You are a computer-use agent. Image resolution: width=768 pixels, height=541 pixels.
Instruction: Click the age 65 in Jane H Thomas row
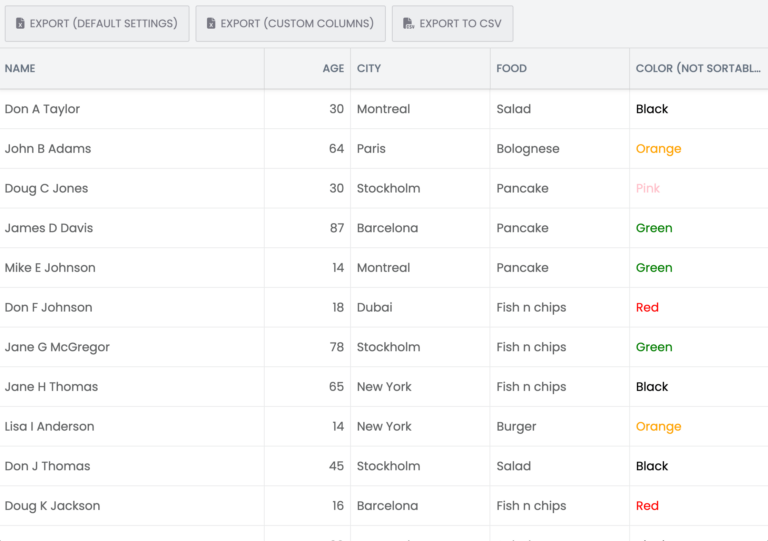click(336, 387)
